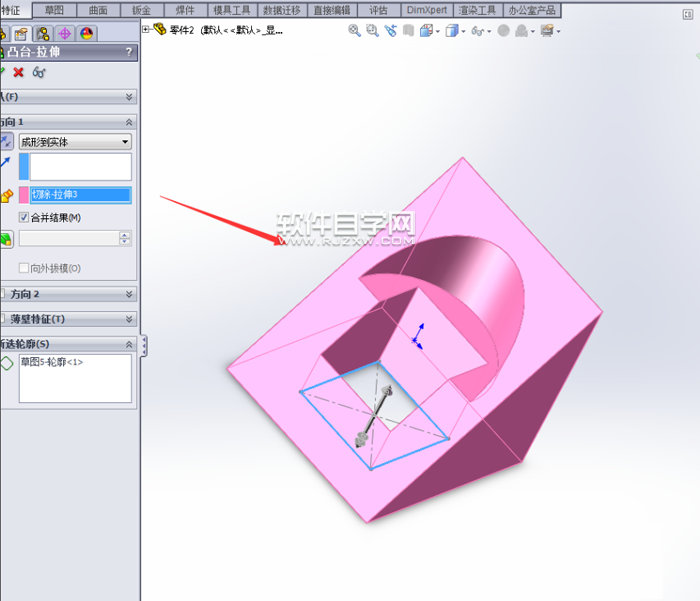700x601 pixels.
Task: Decrease draft angle with down spinner
Action: pyautogui.click(x=125, y=242)
